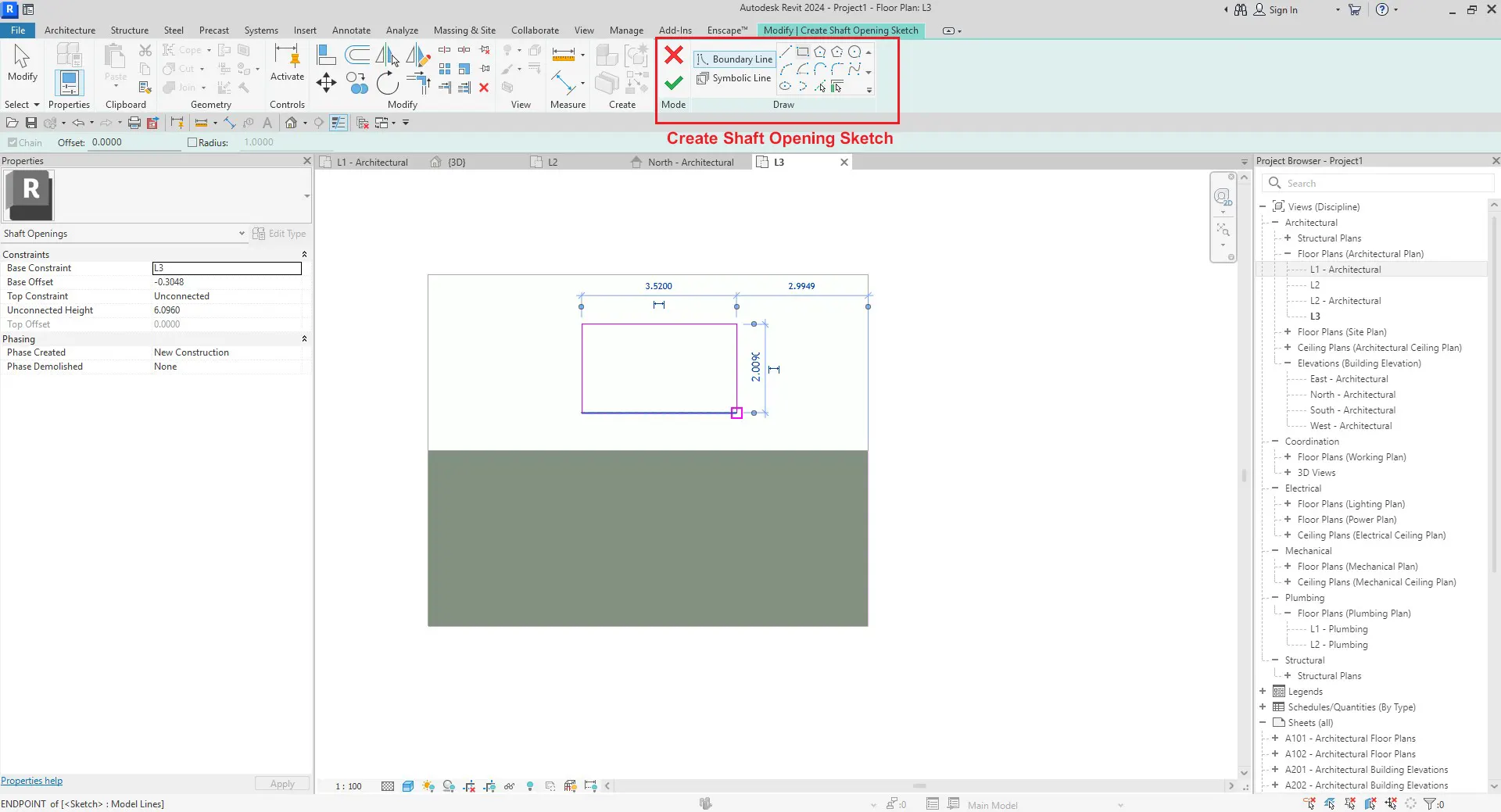Toggle the Chain checkbox
This screenshot has height=812, width=1501.
(x=13, y=143)
